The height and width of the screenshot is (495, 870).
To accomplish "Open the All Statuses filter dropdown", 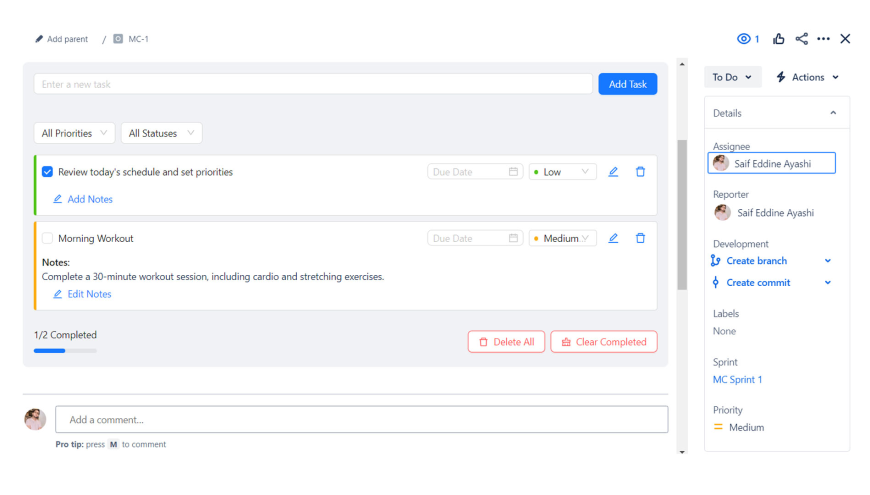I will pyautogui.click(x=161, y=133).
